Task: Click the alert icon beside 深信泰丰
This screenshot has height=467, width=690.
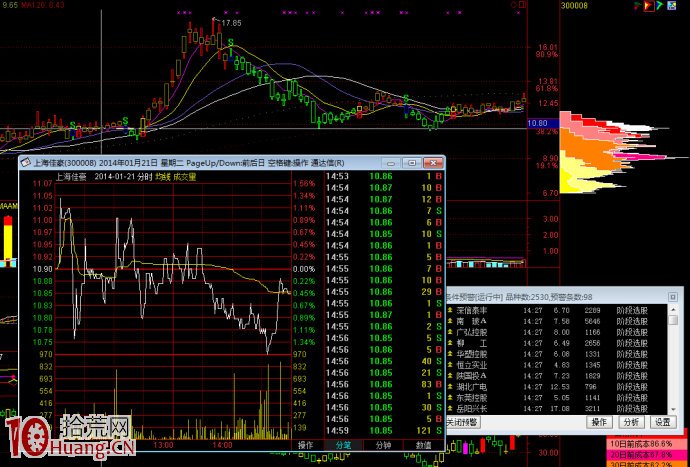Action: (x=450, y=309)
